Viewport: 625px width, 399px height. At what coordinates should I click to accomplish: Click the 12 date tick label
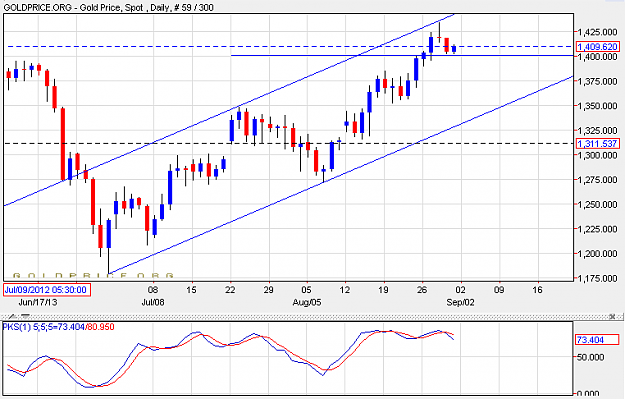tap(345, 290)
